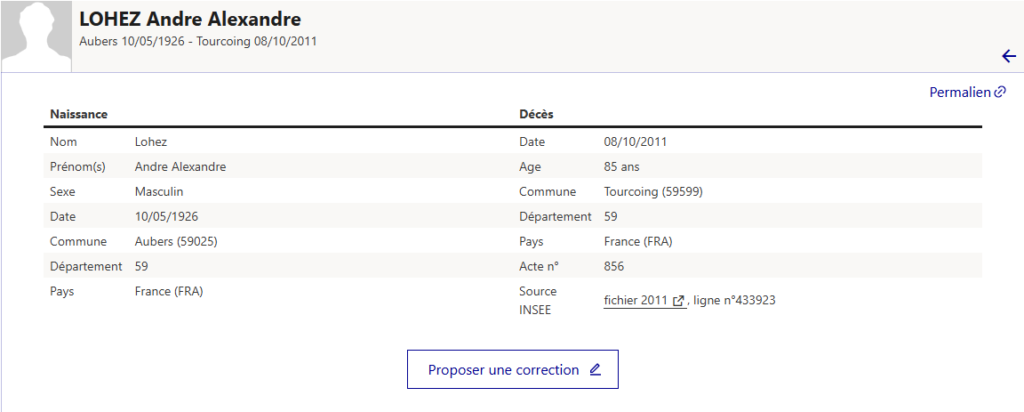Viewport: 1024px width, 412px height.
Task: Open the fichier 2011 source link
Action: (636, 300)
